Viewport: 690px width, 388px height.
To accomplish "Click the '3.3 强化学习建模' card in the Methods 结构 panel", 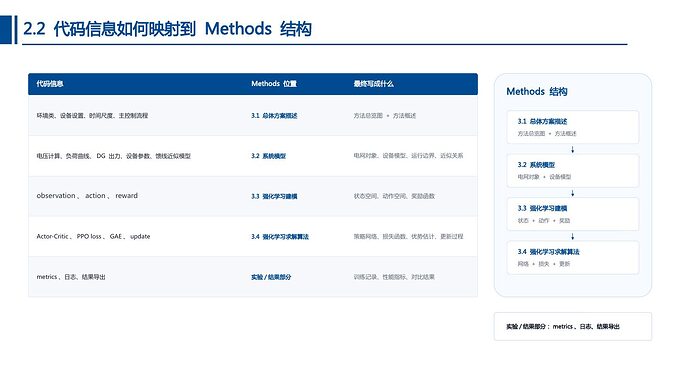I will [573, 214].
